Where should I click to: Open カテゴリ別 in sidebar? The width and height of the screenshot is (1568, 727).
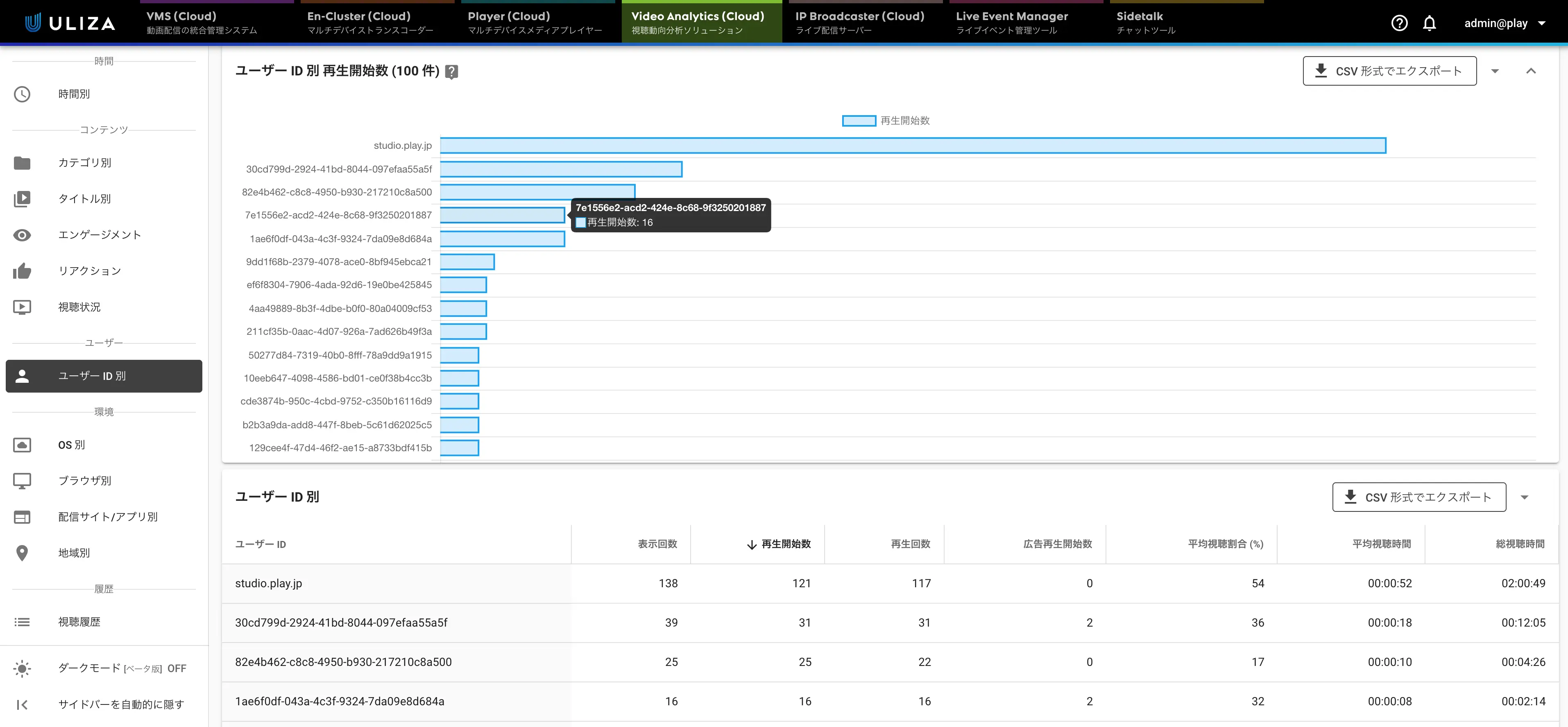point(104,163)
